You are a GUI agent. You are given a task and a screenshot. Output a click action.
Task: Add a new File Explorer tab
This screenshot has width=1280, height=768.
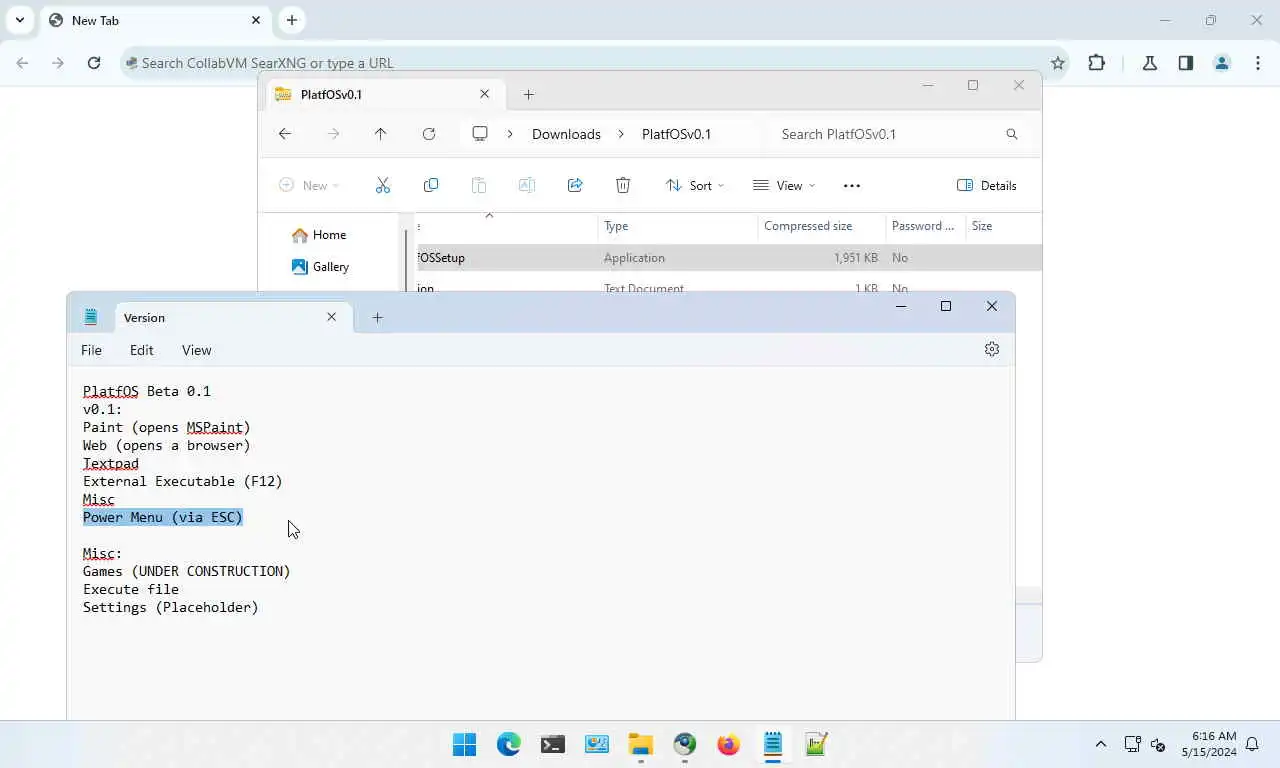(529, 95)
